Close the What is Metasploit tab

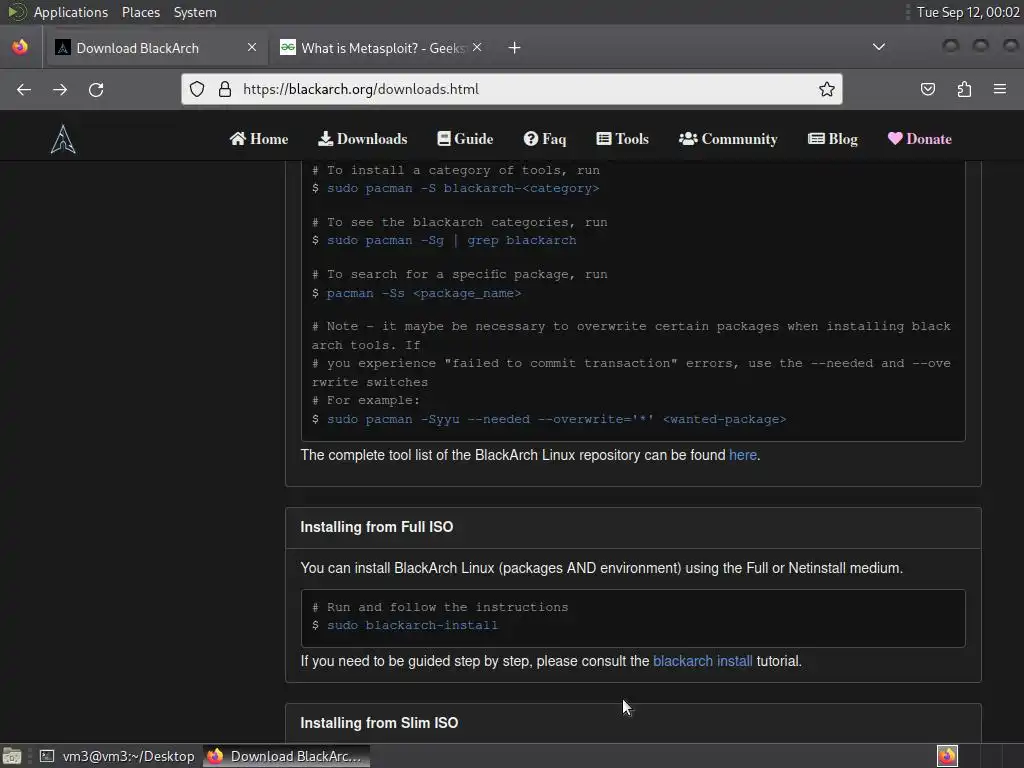click(x=477, y=47)
